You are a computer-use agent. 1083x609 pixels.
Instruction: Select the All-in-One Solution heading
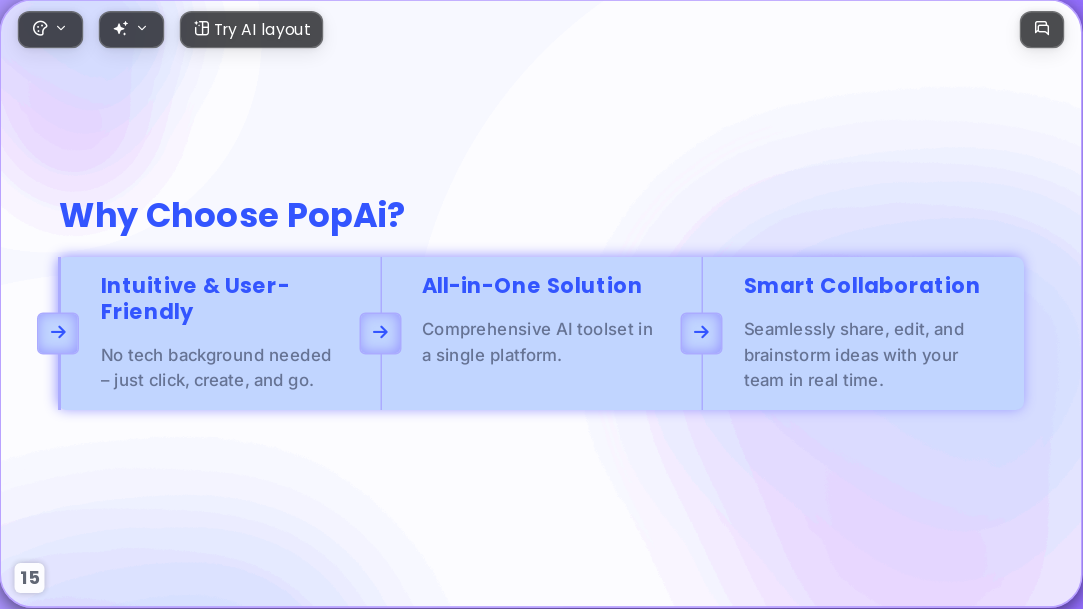[x=532, y=285]
